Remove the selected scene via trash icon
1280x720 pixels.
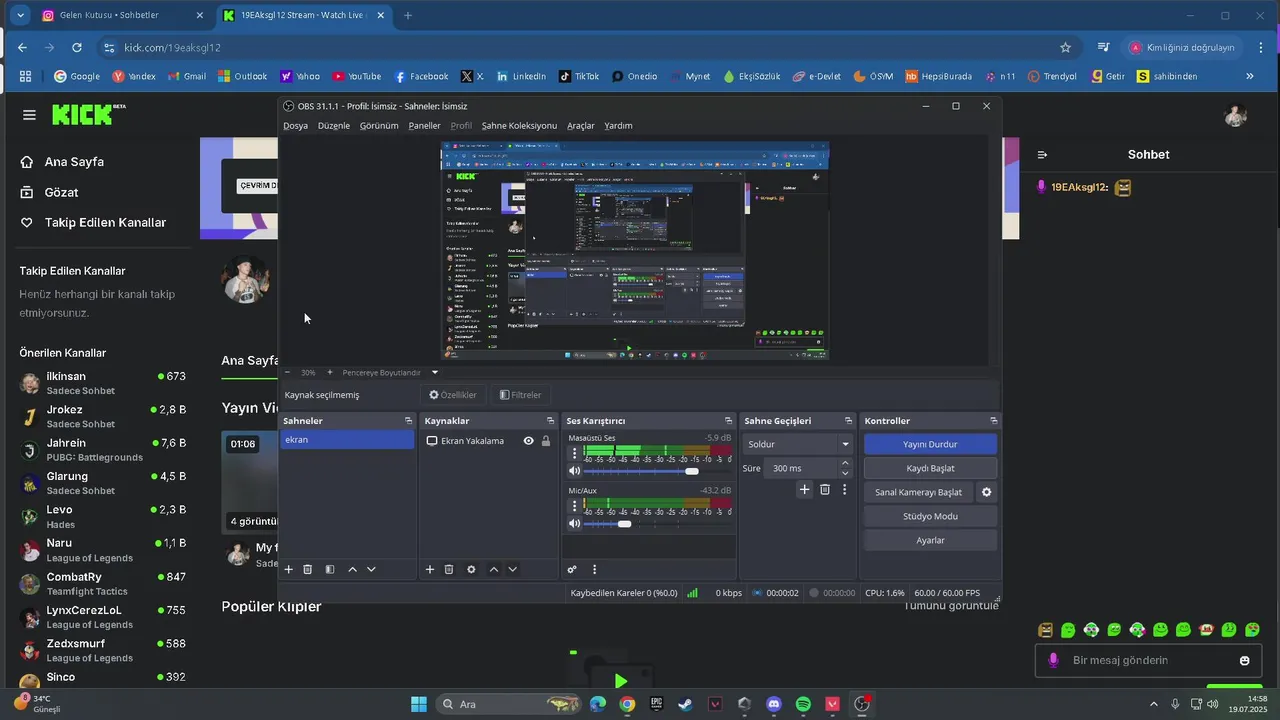click(308, 569)
